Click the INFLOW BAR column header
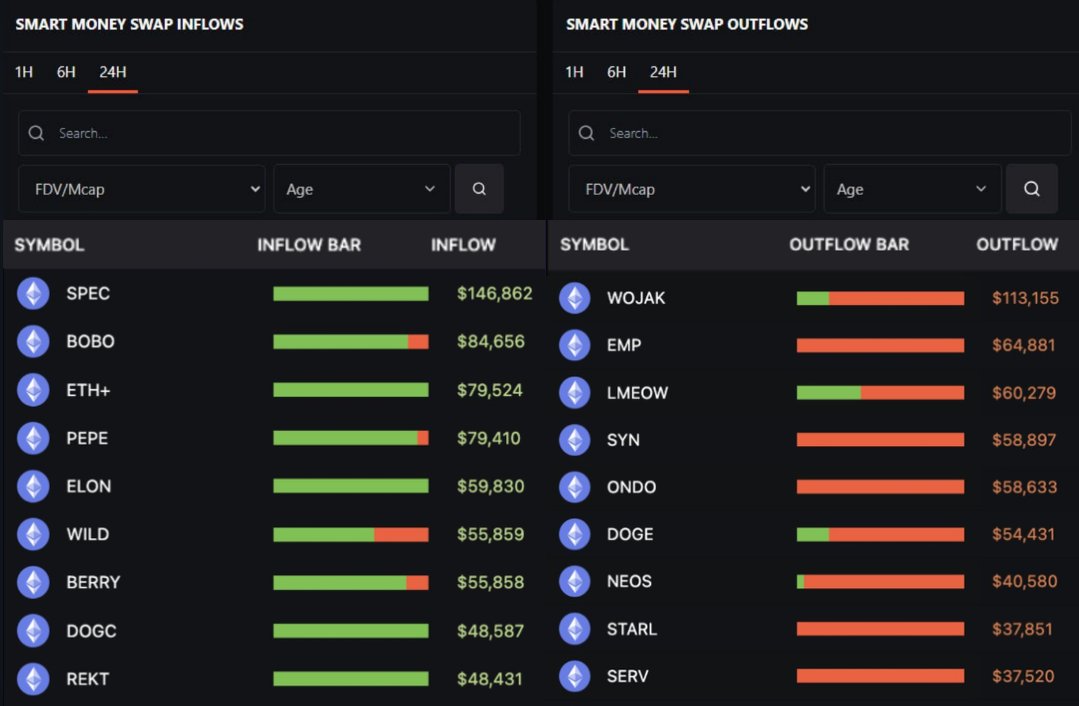Image resolution: width=1079 pixels, height=706 pixels. coord(309,245)
